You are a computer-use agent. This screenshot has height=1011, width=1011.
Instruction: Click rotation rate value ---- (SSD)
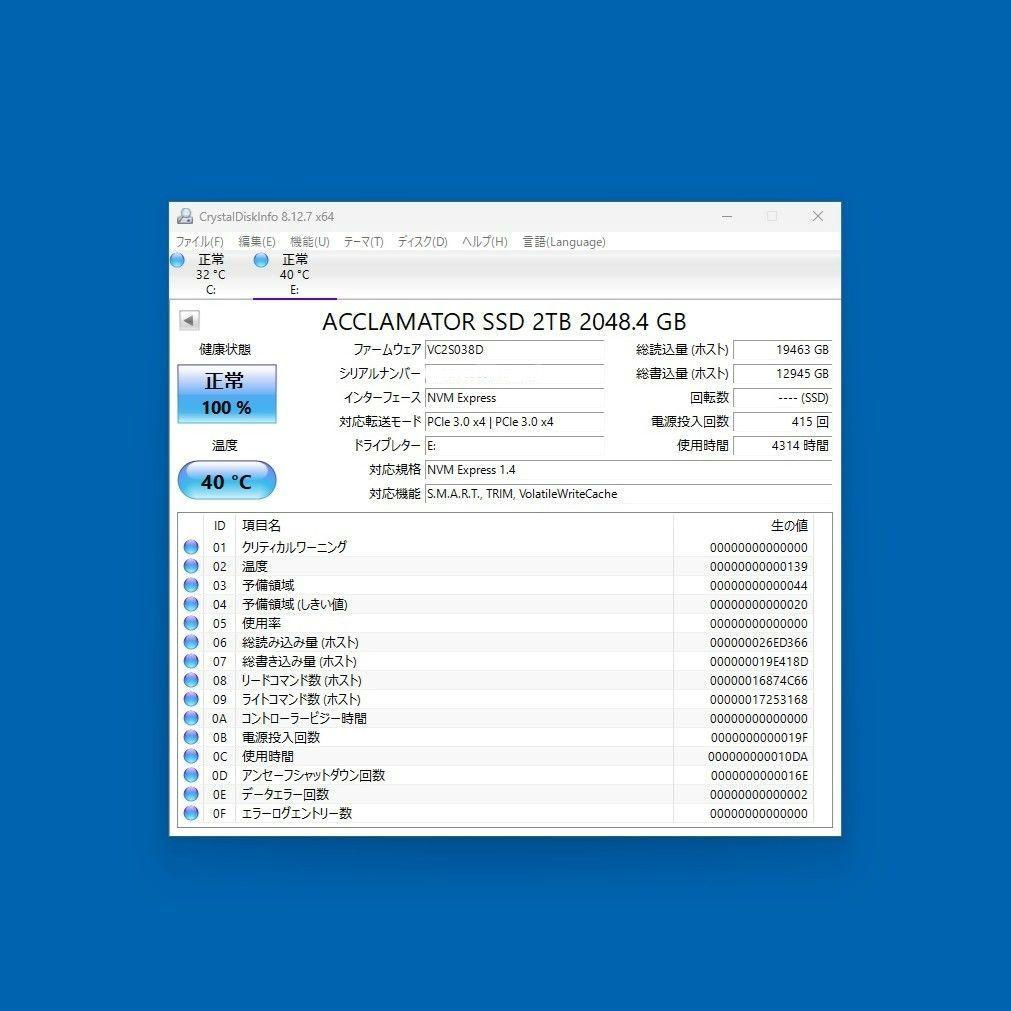783,398
